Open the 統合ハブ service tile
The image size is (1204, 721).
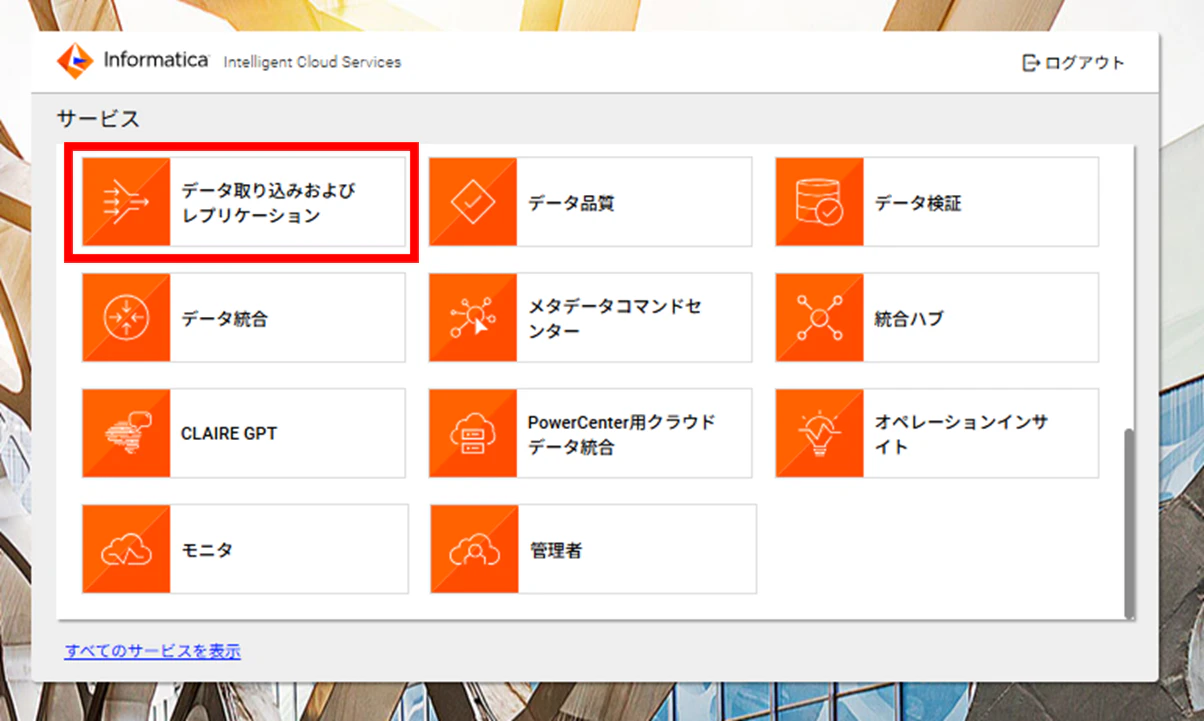[x=937, y=318]
